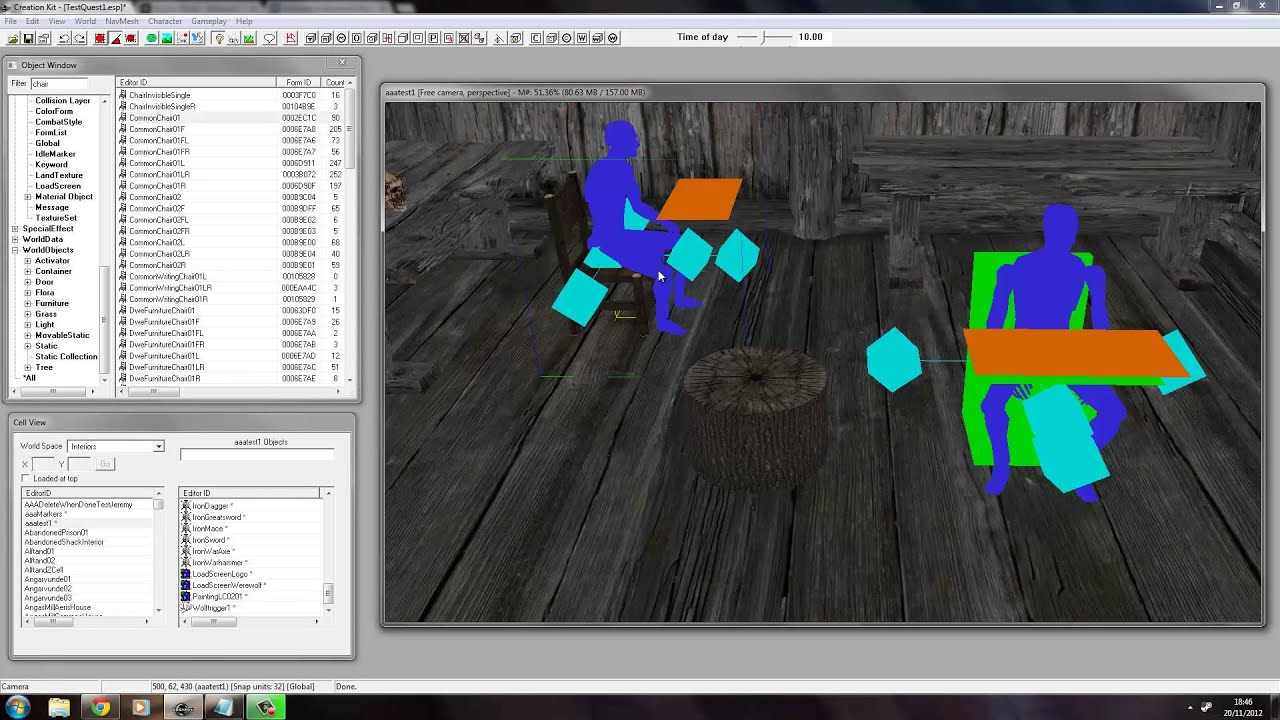The width and height of the screenshot is (1280, 720).
Task: Expand the MovableStatic tree node
Action: click(x=27, y=336)
